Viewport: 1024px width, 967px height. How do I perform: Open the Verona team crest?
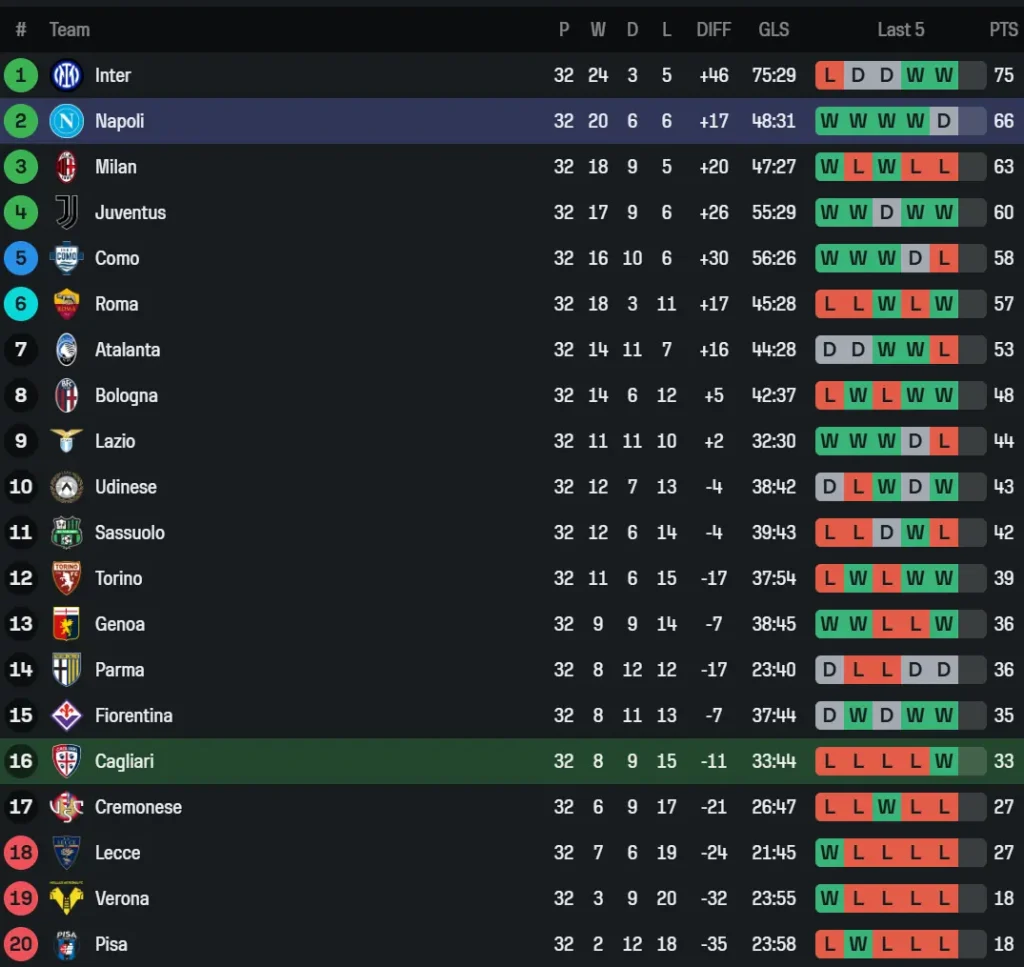point(66,899)
